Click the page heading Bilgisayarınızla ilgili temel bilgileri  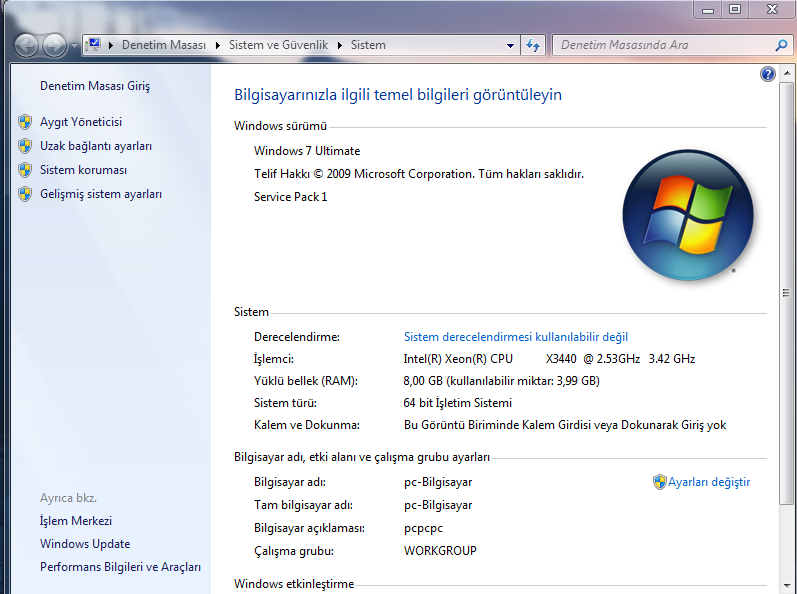[397, 95]
